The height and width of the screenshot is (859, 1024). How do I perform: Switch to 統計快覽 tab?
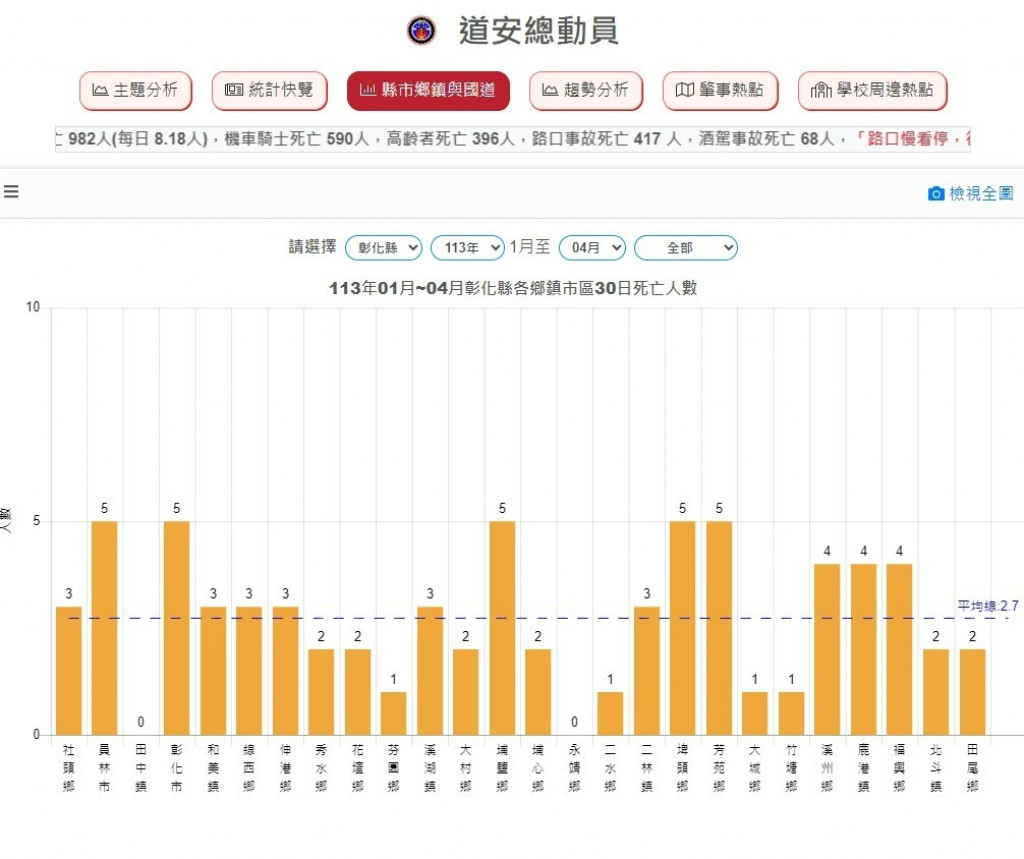pos(269,91)
